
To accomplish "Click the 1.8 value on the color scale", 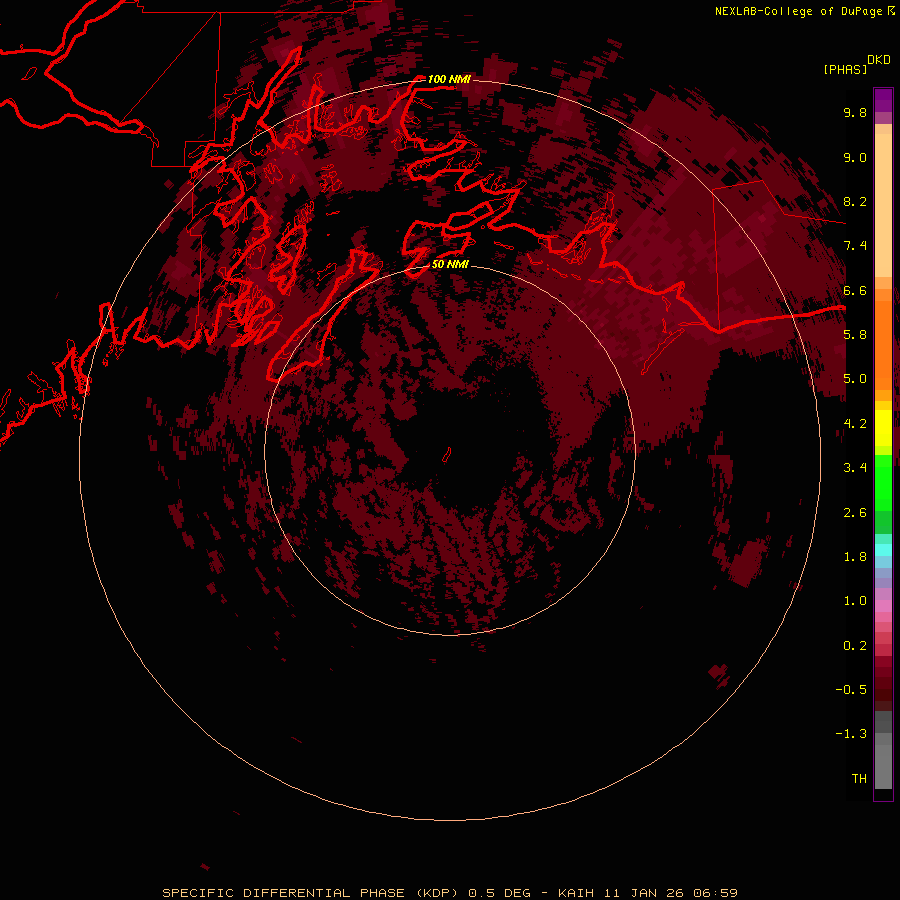I will (x=855, y=557).
